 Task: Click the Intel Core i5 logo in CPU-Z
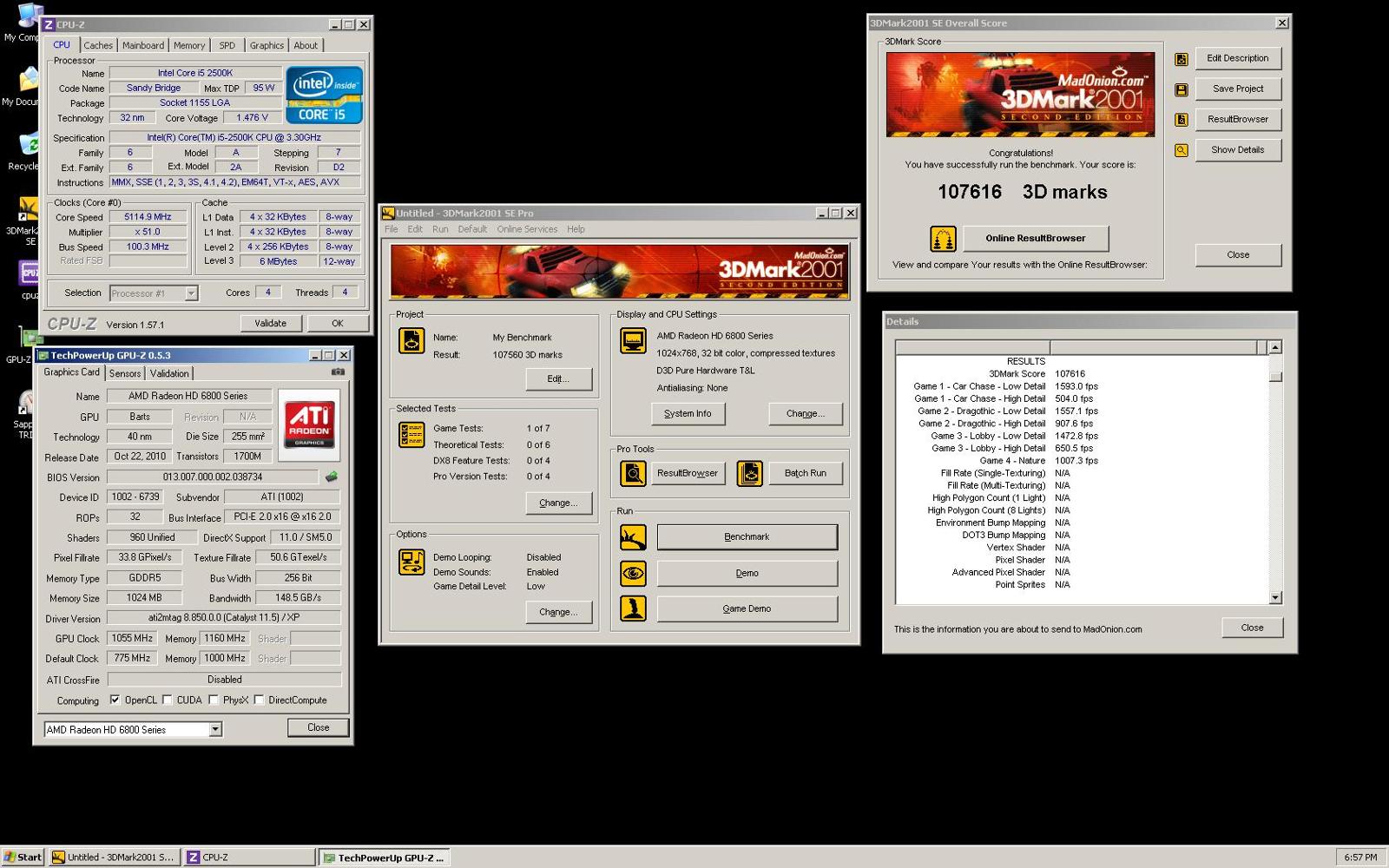click(x=324, y=95)
